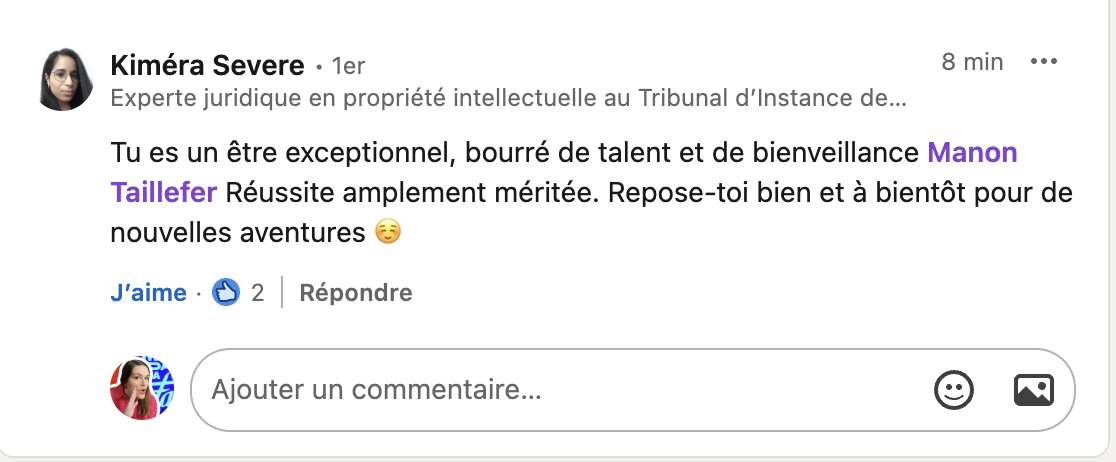Image resolution: width=1116 pixels, height=462 pixels.
Task: Click the Experte juridique headline text
Action: (508, 98)
